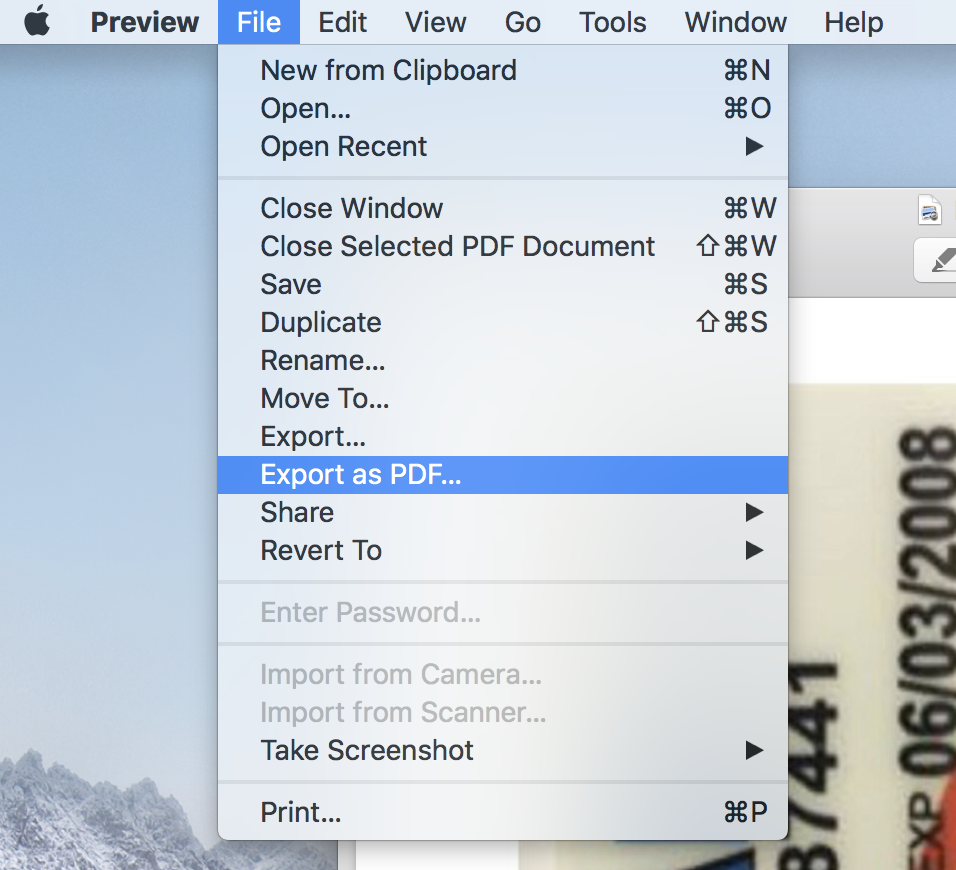This screenshot has height=870, width=956.
Task: Open the Tools menu
Action: [x=612, y=22]
